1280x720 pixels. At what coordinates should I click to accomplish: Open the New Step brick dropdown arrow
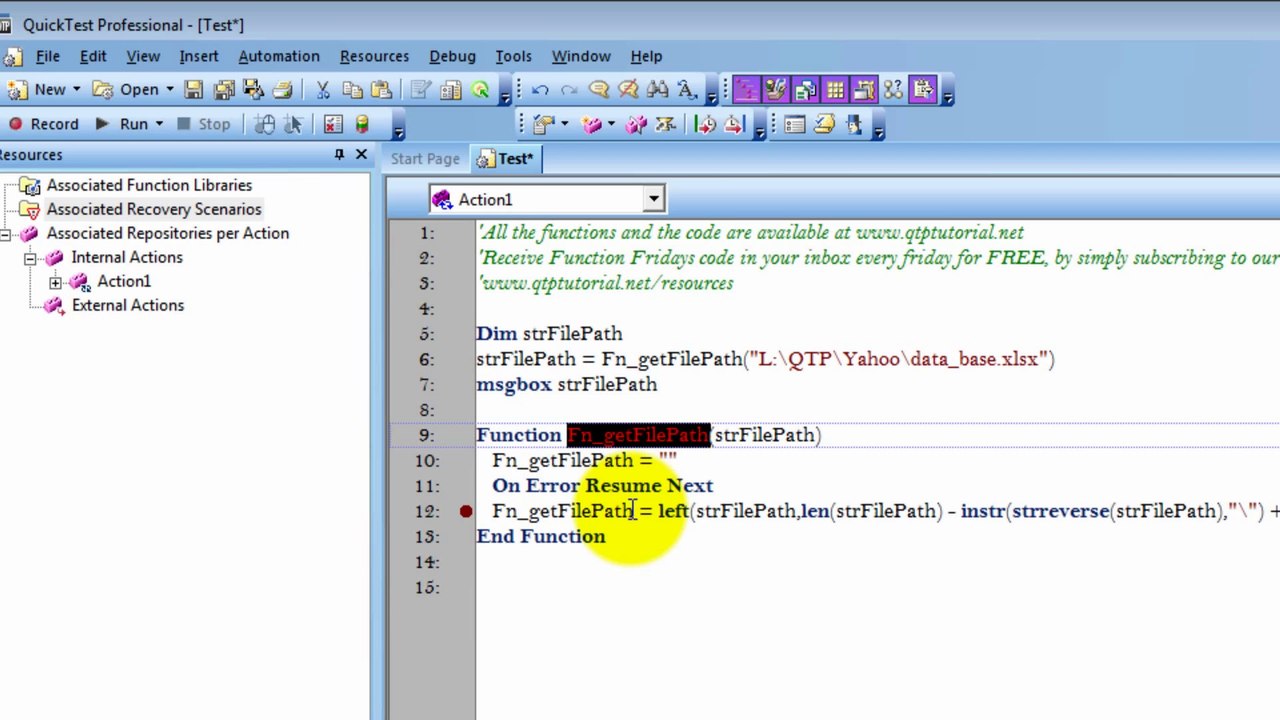point(612,124)
